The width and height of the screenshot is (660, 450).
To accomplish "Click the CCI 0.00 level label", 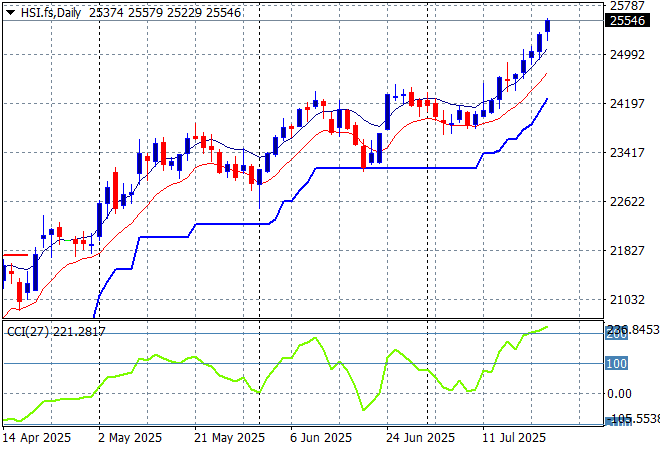I will tap(619, 394).
